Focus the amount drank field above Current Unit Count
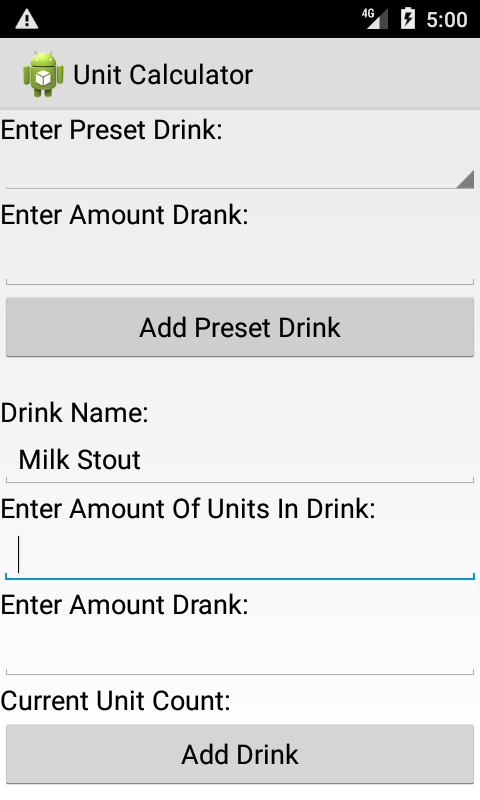Screen dimensions: 480x800 [x=240, y=652]
